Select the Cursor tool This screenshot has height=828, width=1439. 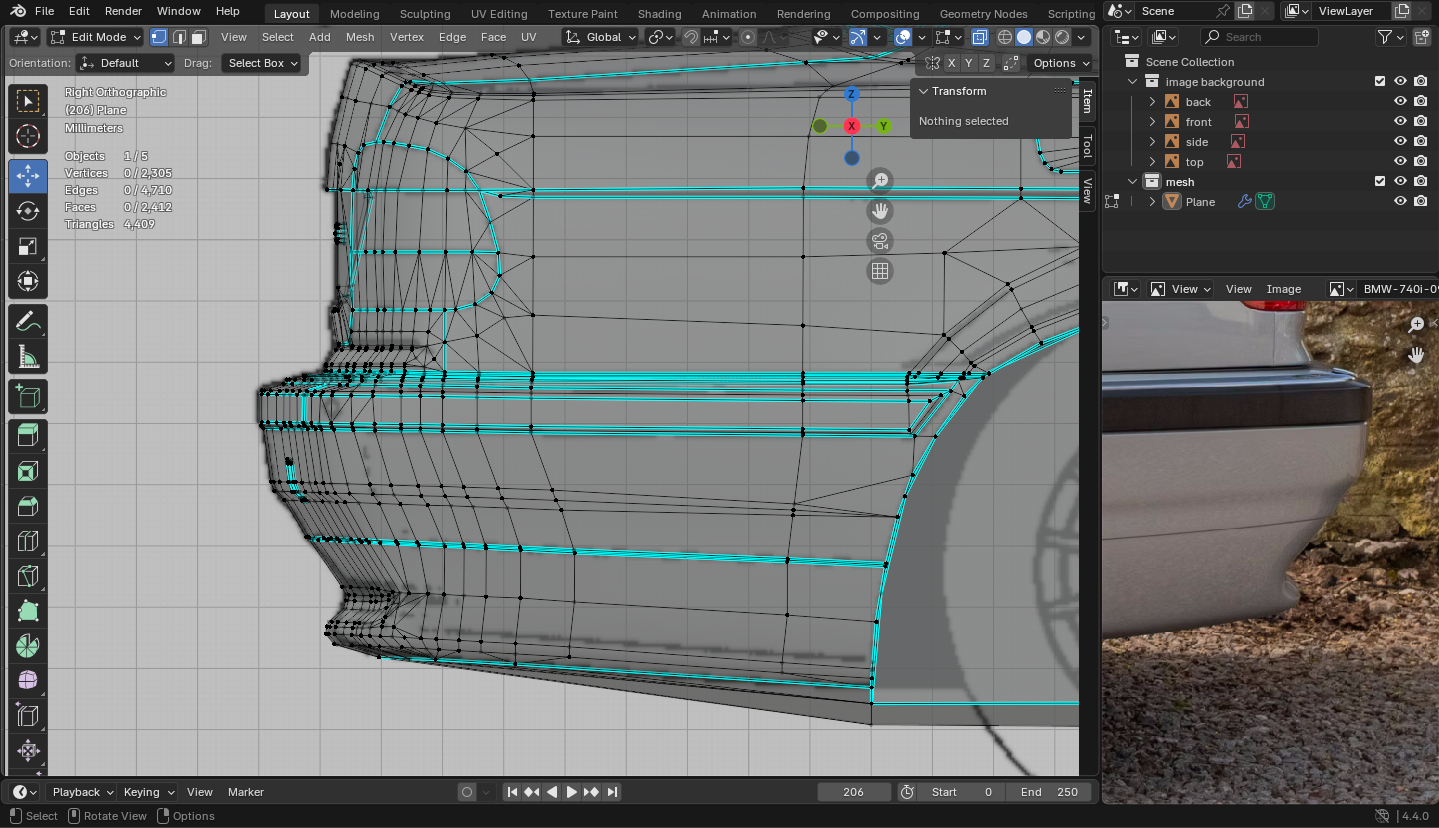click(28, 137)
